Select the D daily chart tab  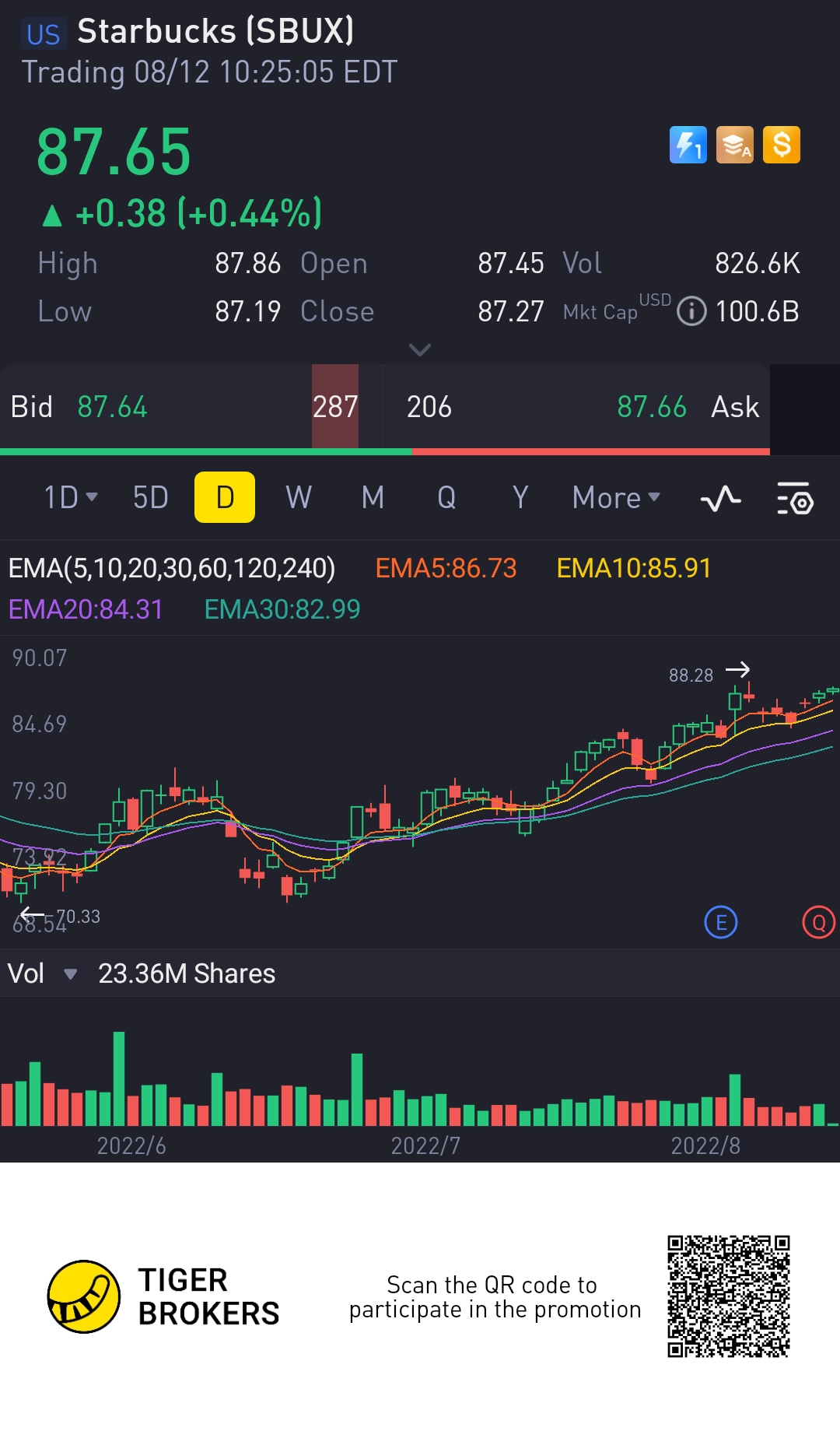click(x=225, y=497)
